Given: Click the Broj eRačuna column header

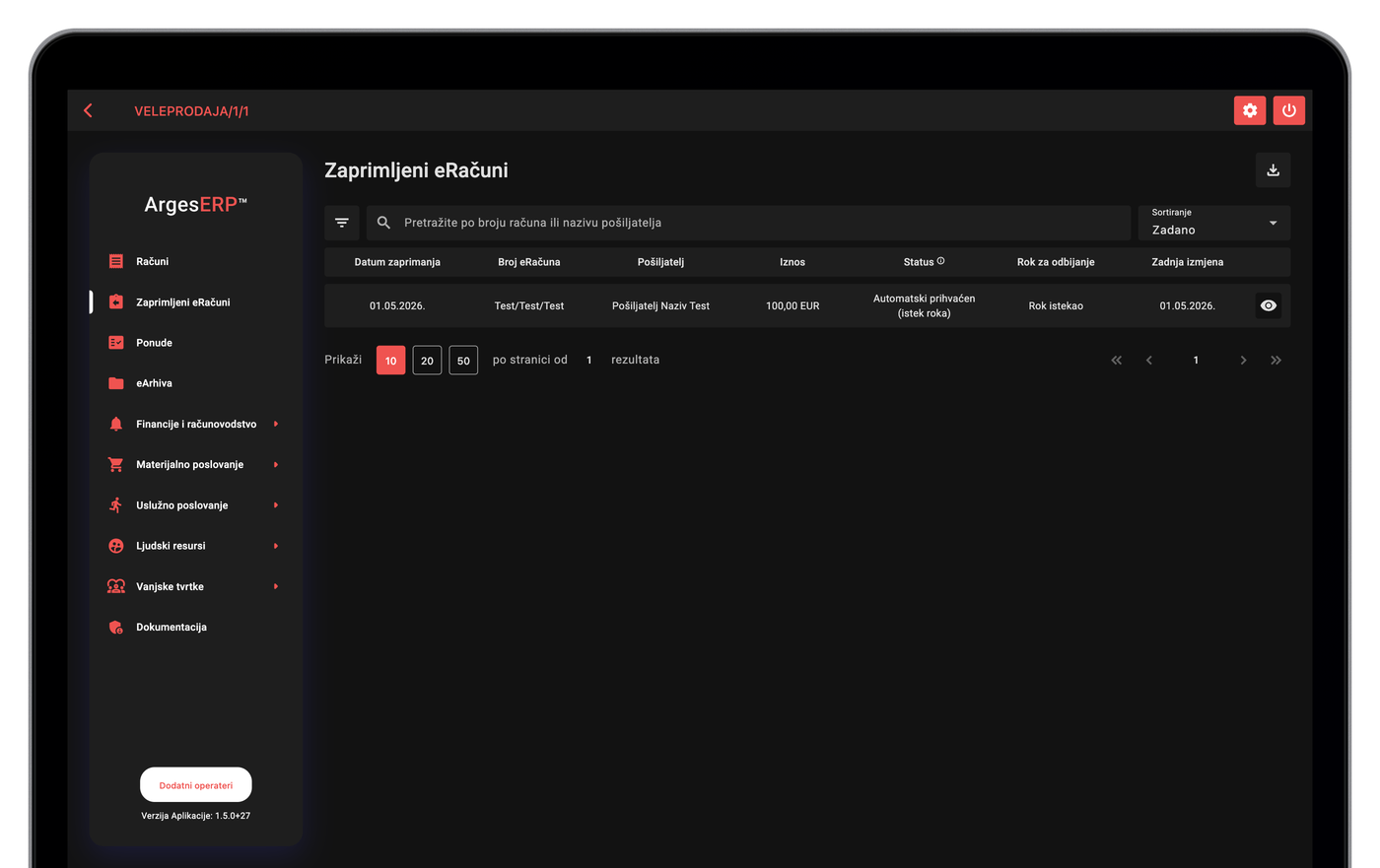Looking at the screenshot, I should click(x=529, y=262).
